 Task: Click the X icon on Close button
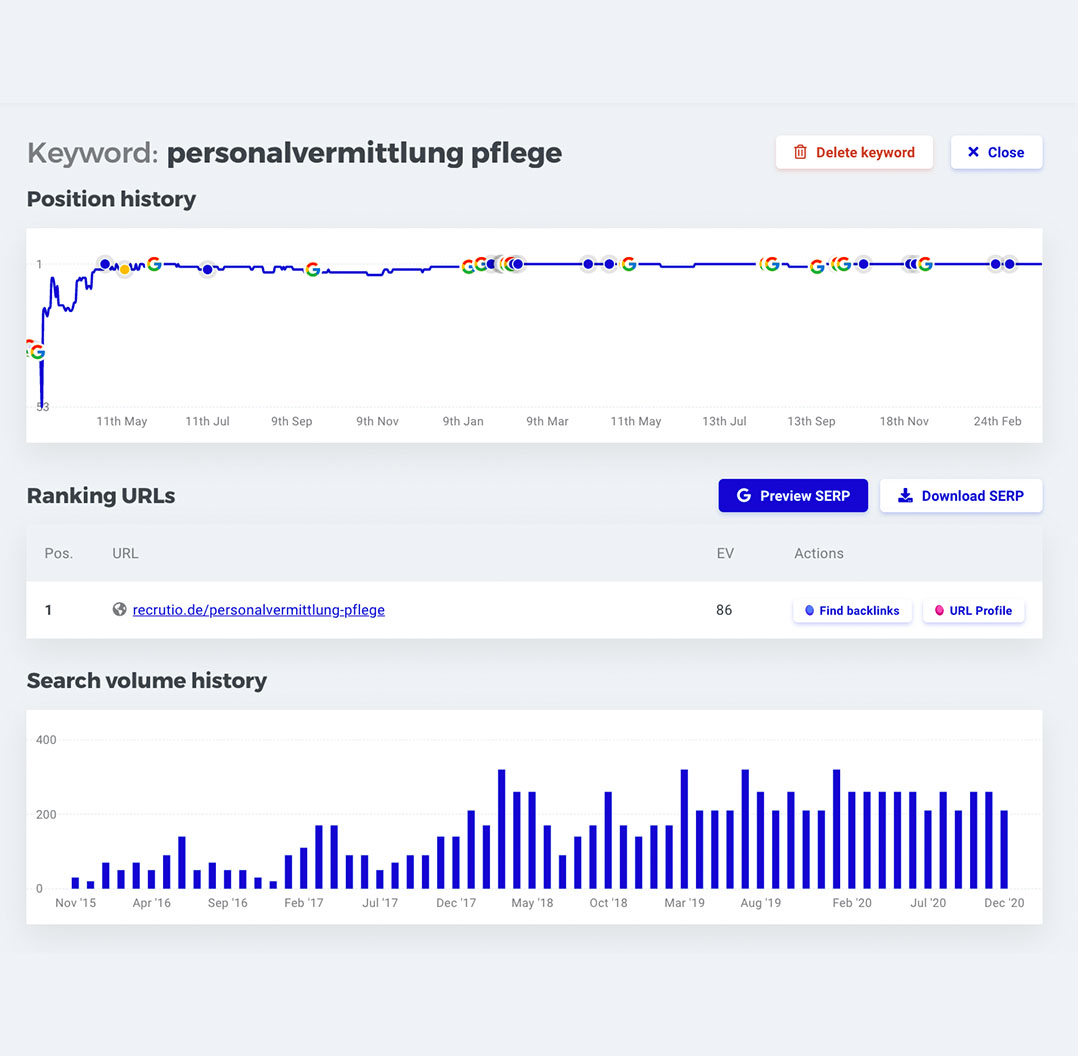[973, 152]
